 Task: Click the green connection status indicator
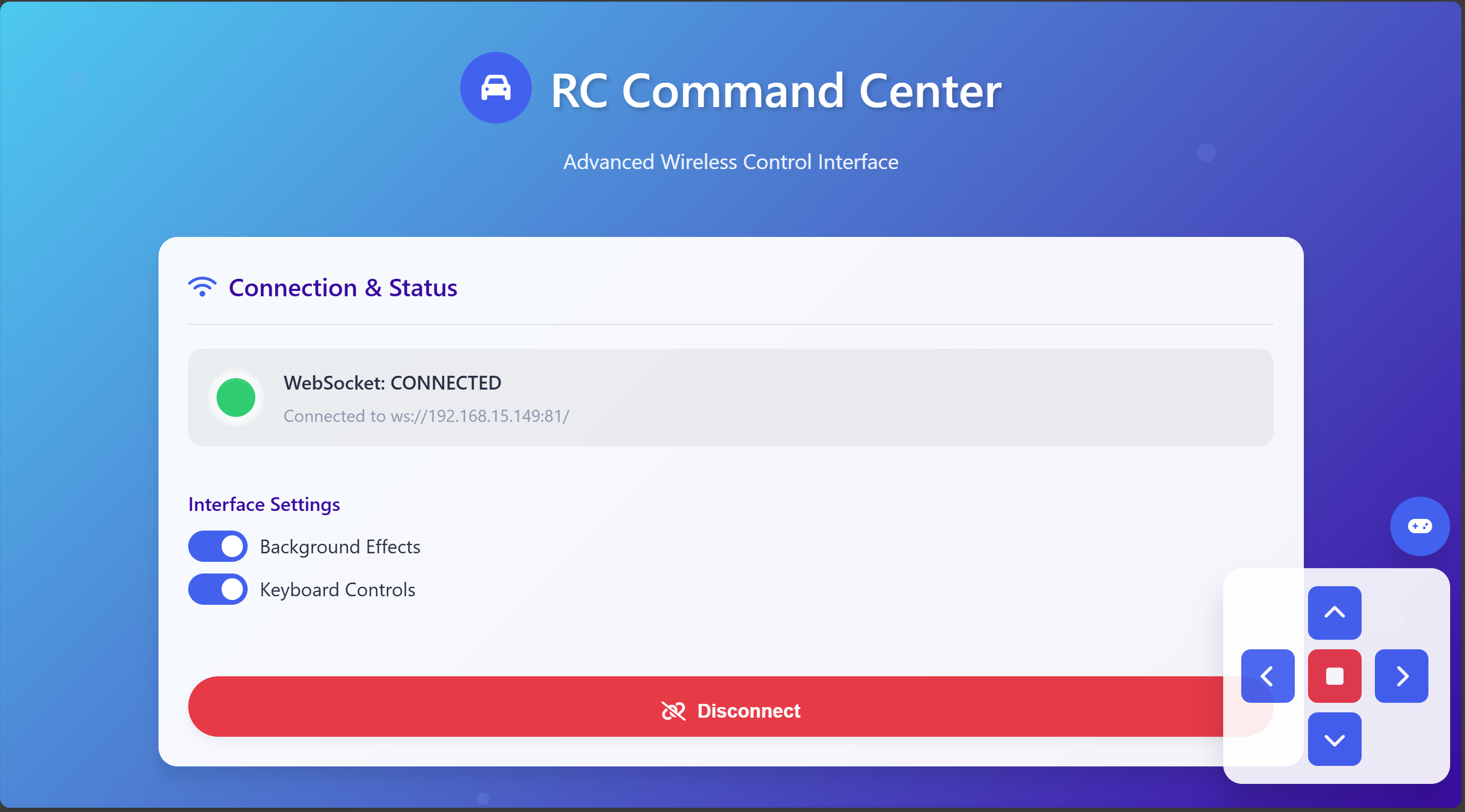coord(235,398)
